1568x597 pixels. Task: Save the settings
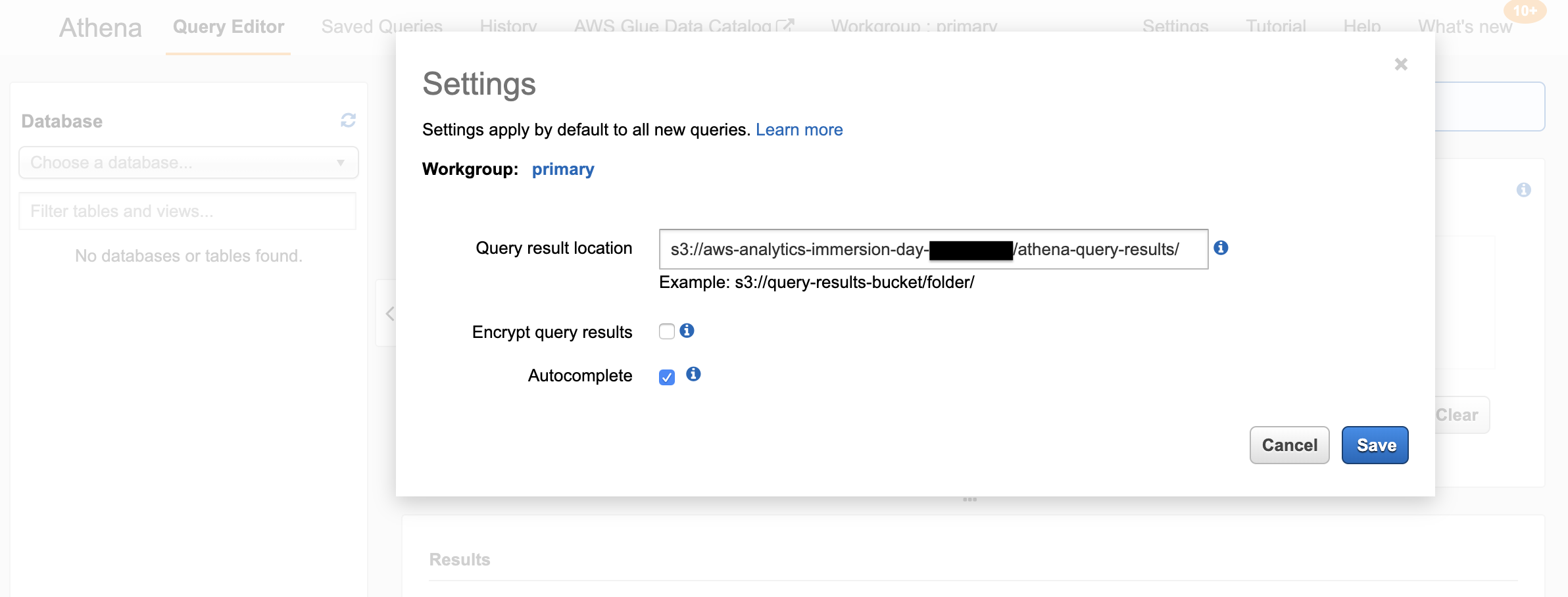point(1375,445)
